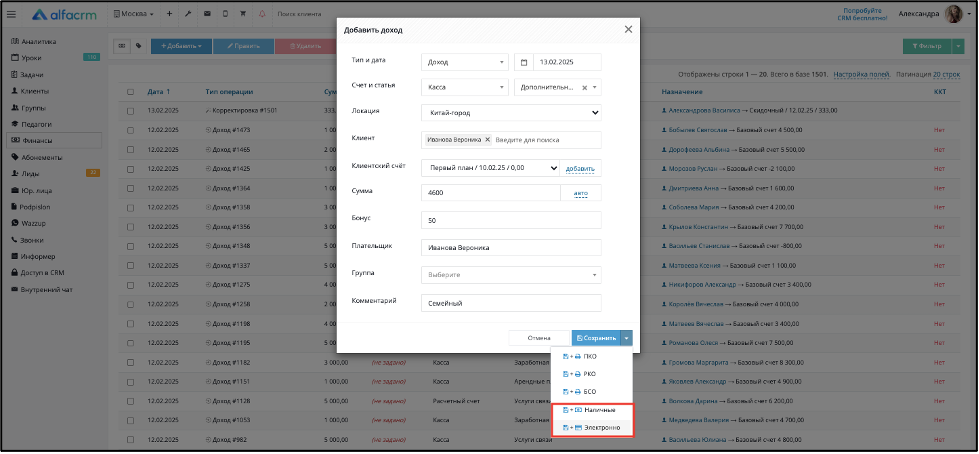The height and width of the screenshot is (454, 979).
Task: Choose Электронно from save menu
Action: tap(593, 428)
